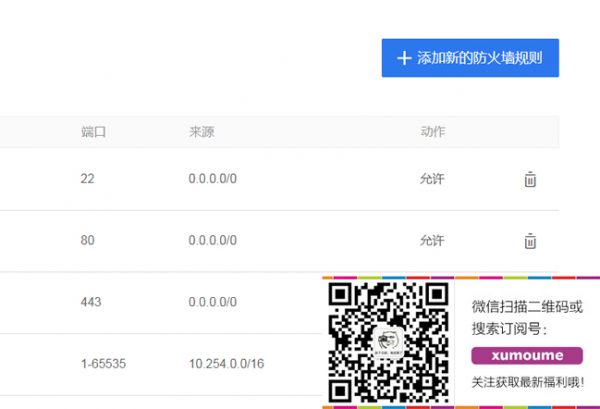Click the 端口 column header

pyautogui.click(x=93, y=131)
